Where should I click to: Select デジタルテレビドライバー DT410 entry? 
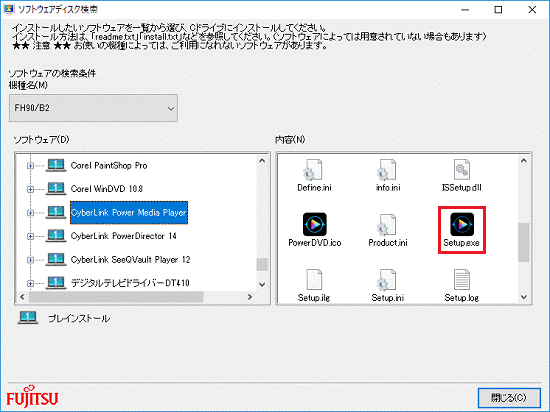click(x=130, y=283)
